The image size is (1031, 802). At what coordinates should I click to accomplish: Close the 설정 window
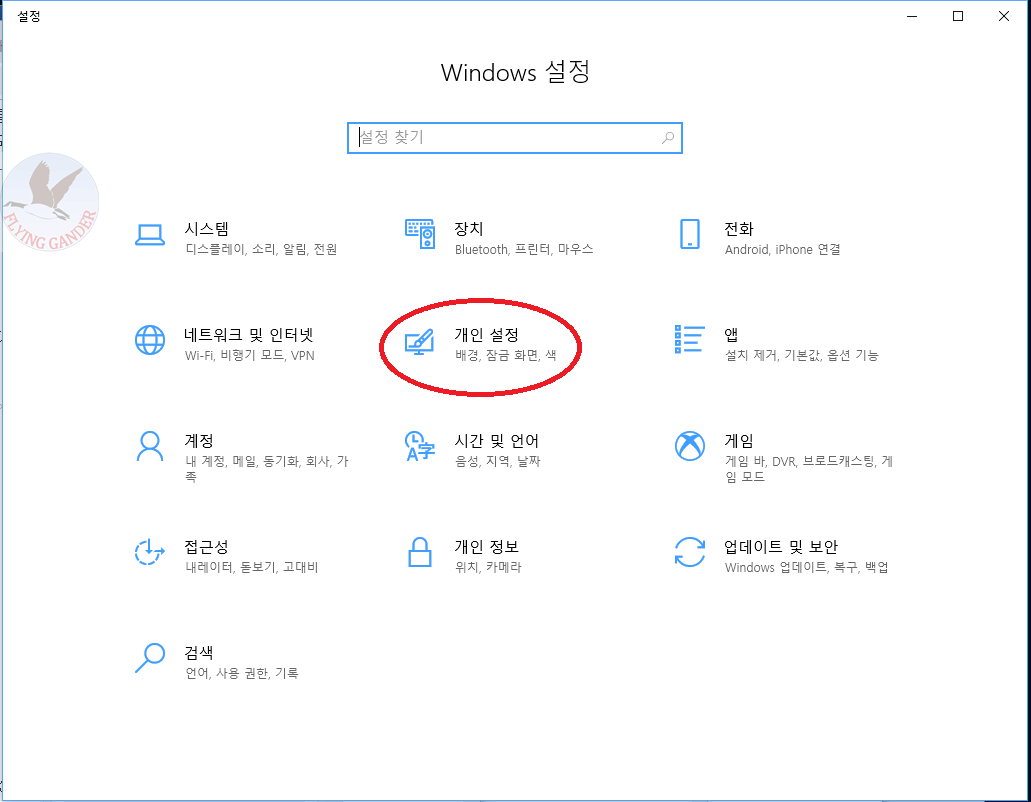[1004, 16]
